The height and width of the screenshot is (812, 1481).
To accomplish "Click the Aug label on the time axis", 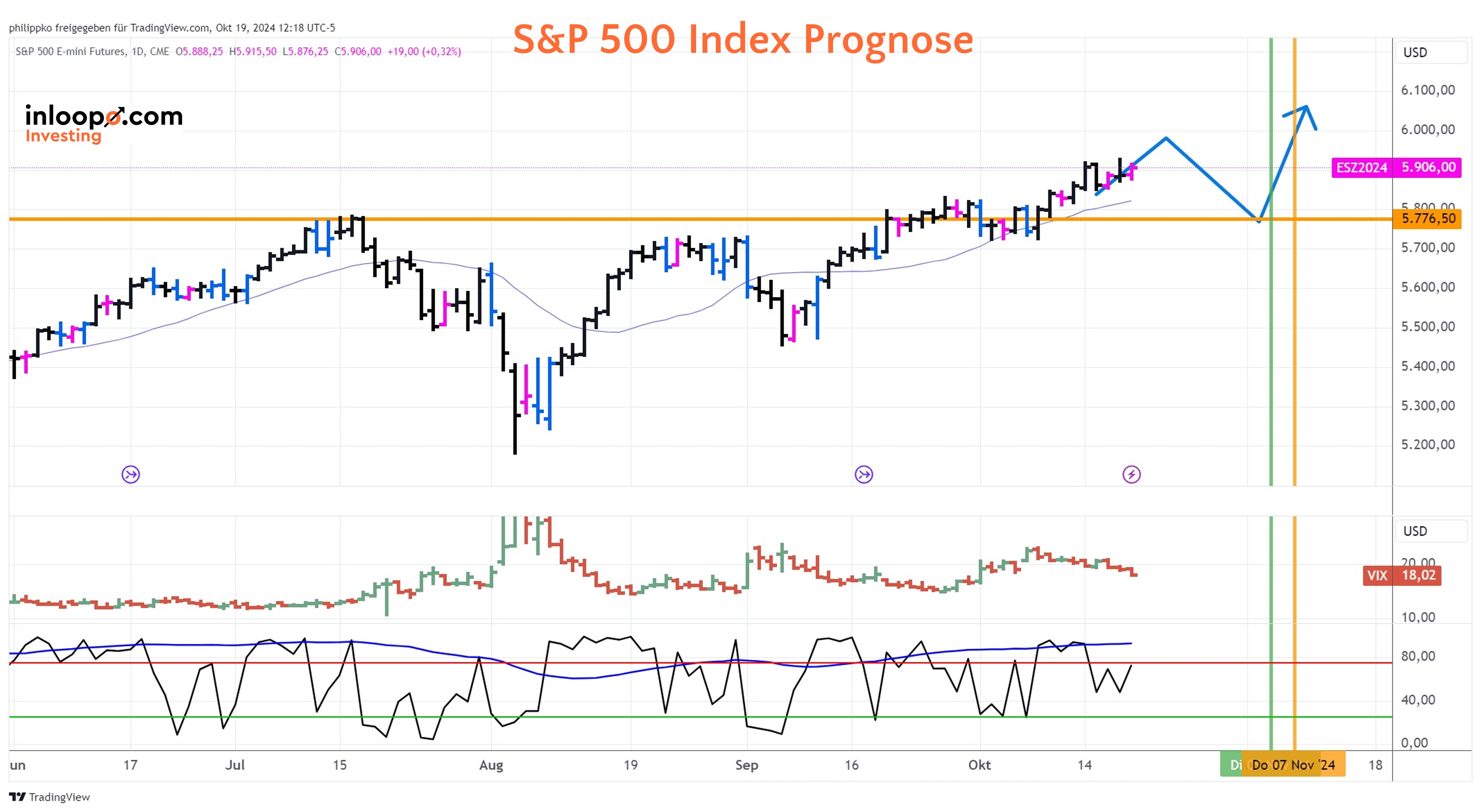I will [x=491, y=766].
